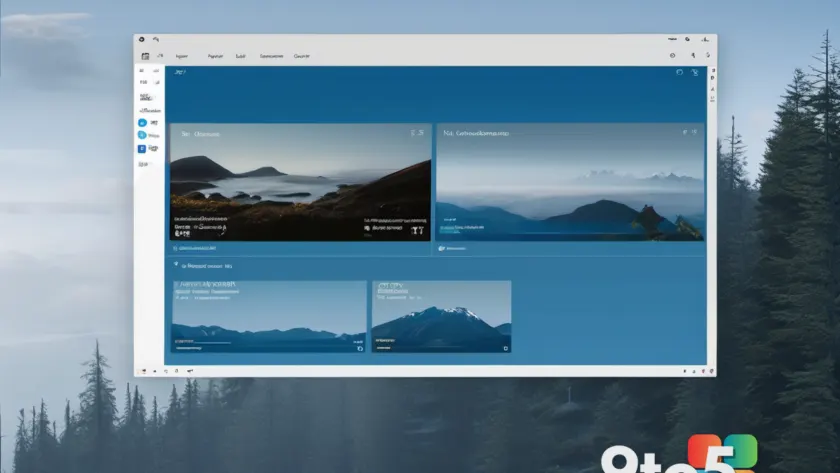Image resolution: width=840 pixels, height=473 pixels.
Task: Click the icons at the misty mountain card's top-right corner
Action: pos(690,132)
